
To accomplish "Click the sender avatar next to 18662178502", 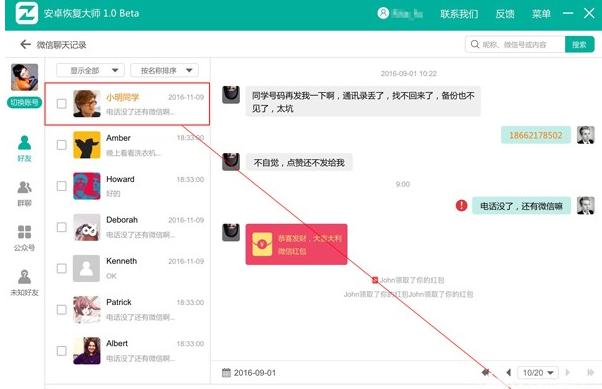I will pyautogui.click(x=585, y=135).
